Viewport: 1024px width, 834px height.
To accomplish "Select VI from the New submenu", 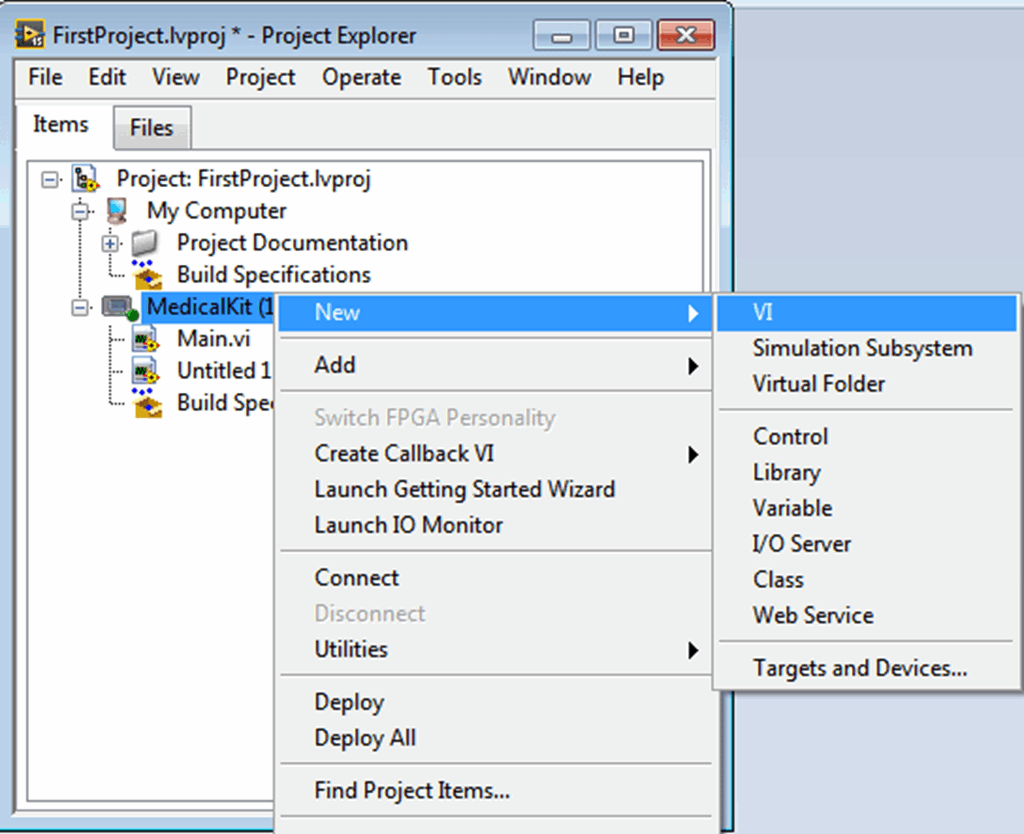I will [x=762, y=312].
